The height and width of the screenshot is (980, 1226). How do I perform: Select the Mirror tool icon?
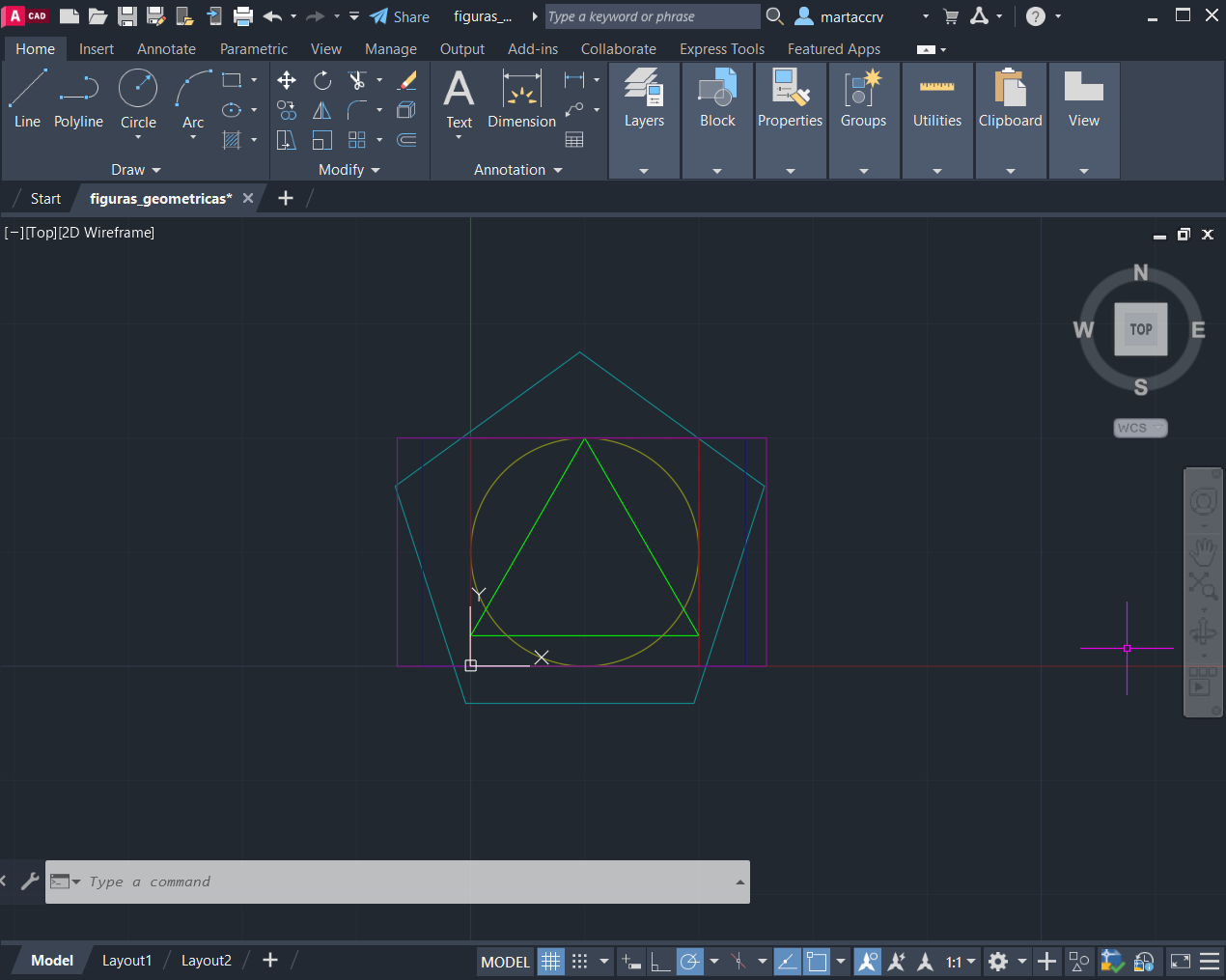[322, 111]
